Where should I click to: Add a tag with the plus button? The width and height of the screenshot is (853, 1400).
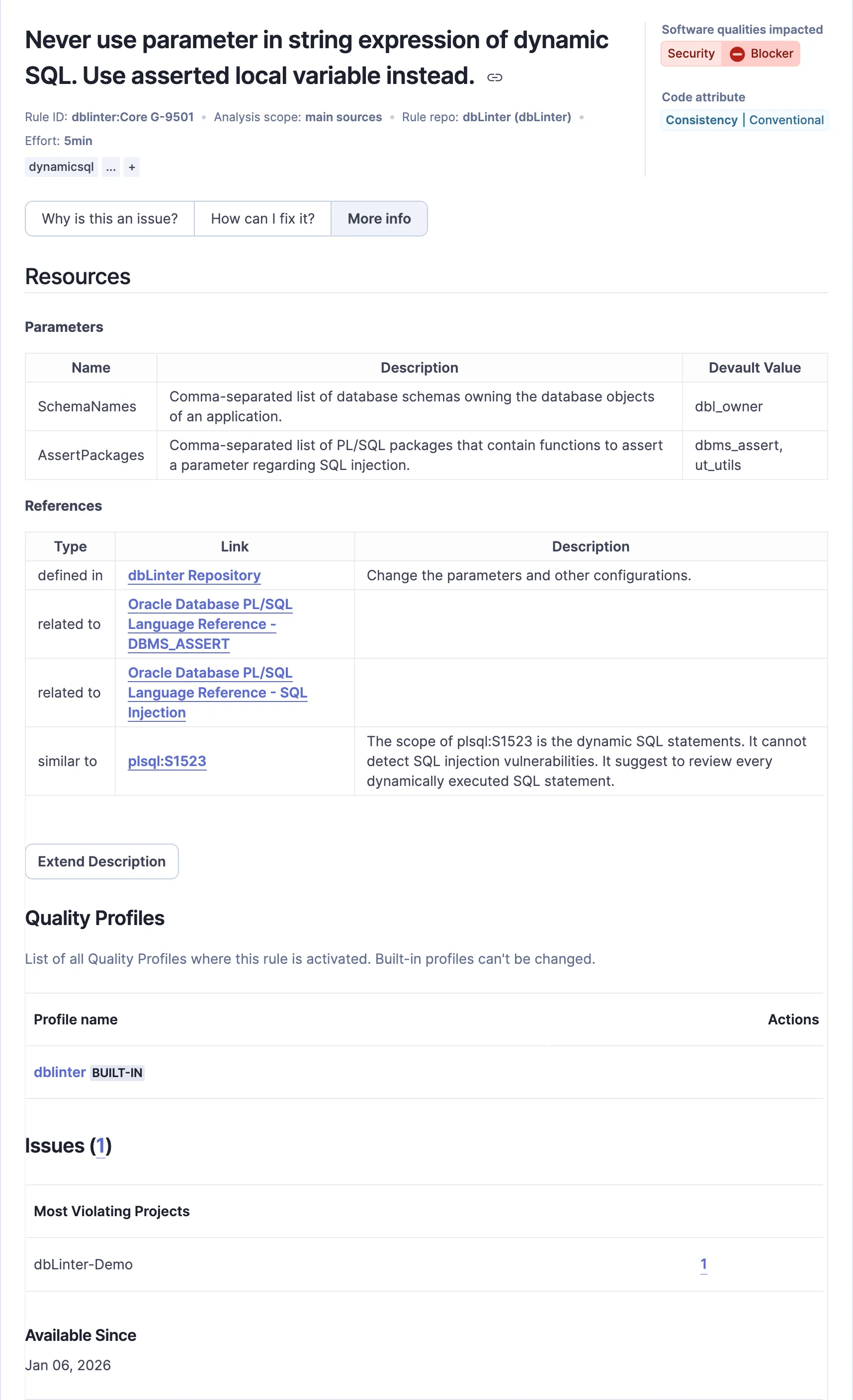click(x=131, y=167)
